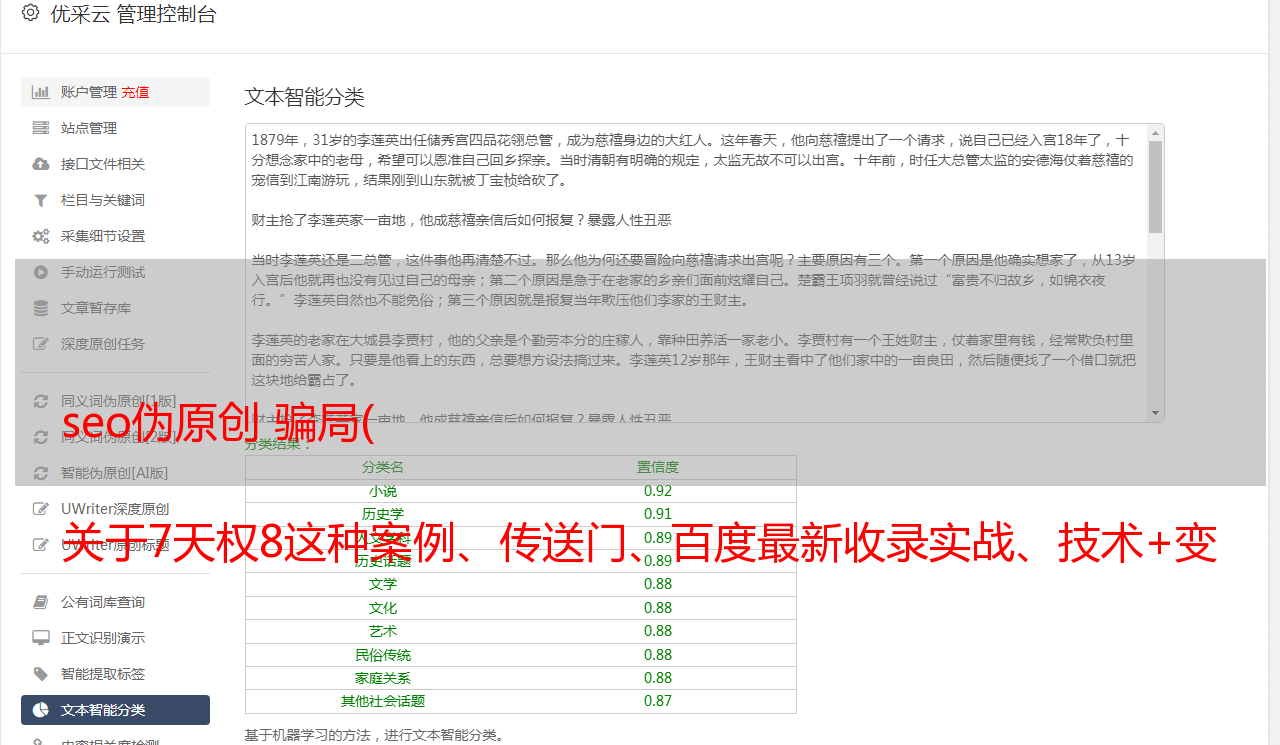This screenshot has width=1280, height=745.
Task: Click the 历史学 category cell
Action: [383, 514]
